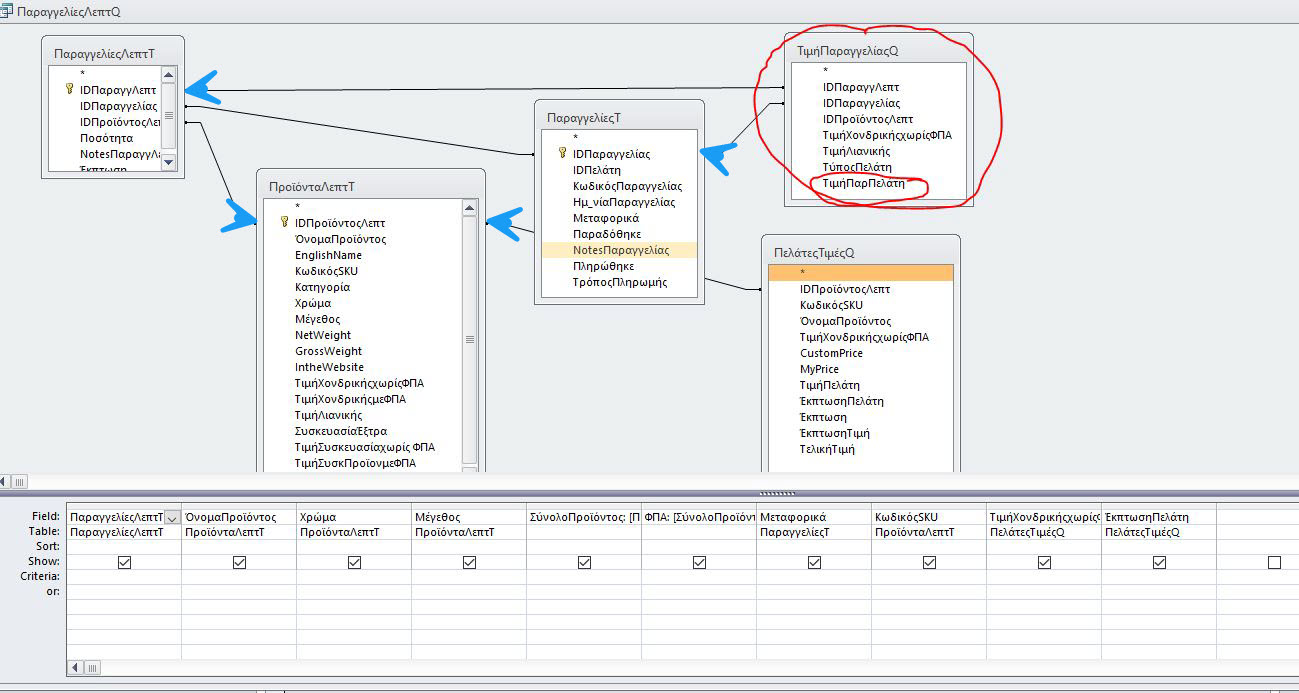Click the key icon next to IDΠροϊόντοςΛεπτ in ΠροϊόνταΛεπτT

285,223
